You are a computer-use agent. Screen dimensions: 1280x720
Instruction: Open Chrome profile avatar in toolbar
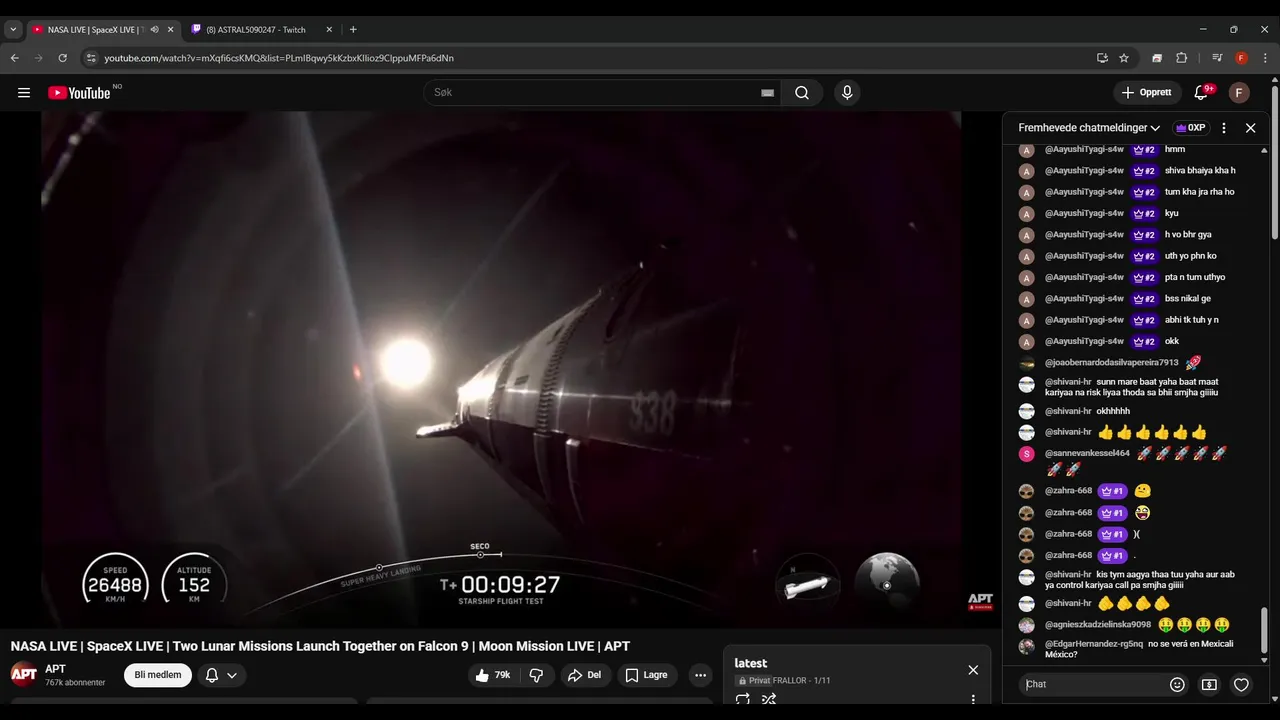(1241, 58)
